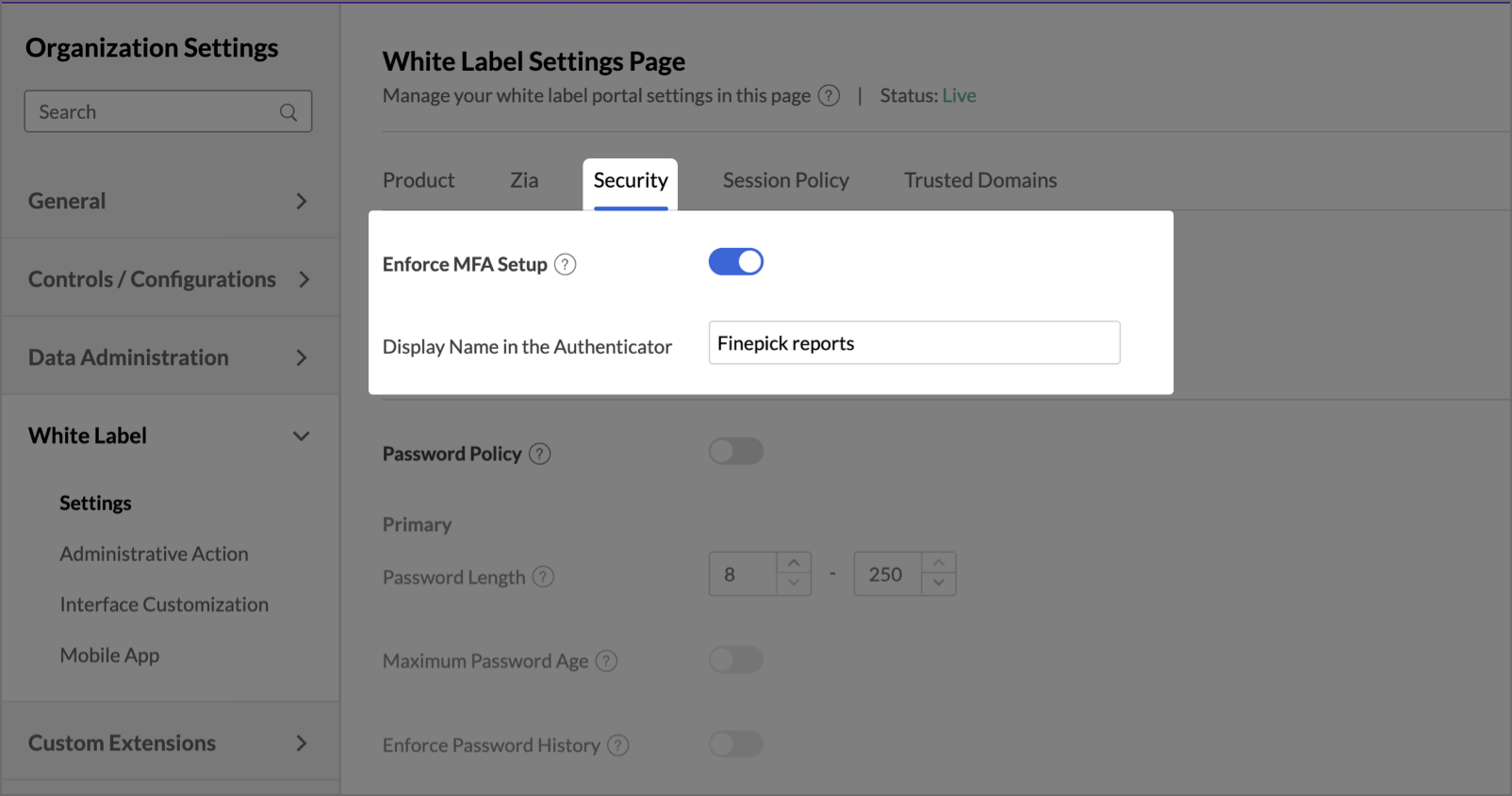Enable the Password Policy toggle
The image size is (1512, 796).
pyautogui.click(x=735, y=452)
